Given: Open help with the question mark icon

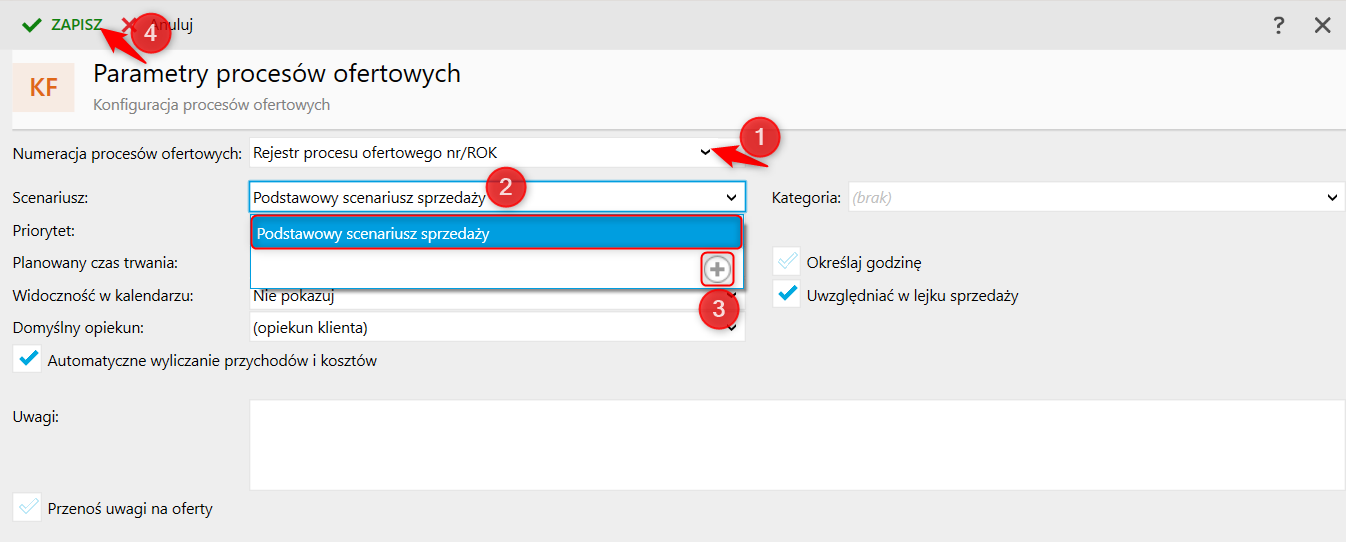Looking at the screenshot, I should [x=1278, y=26].
